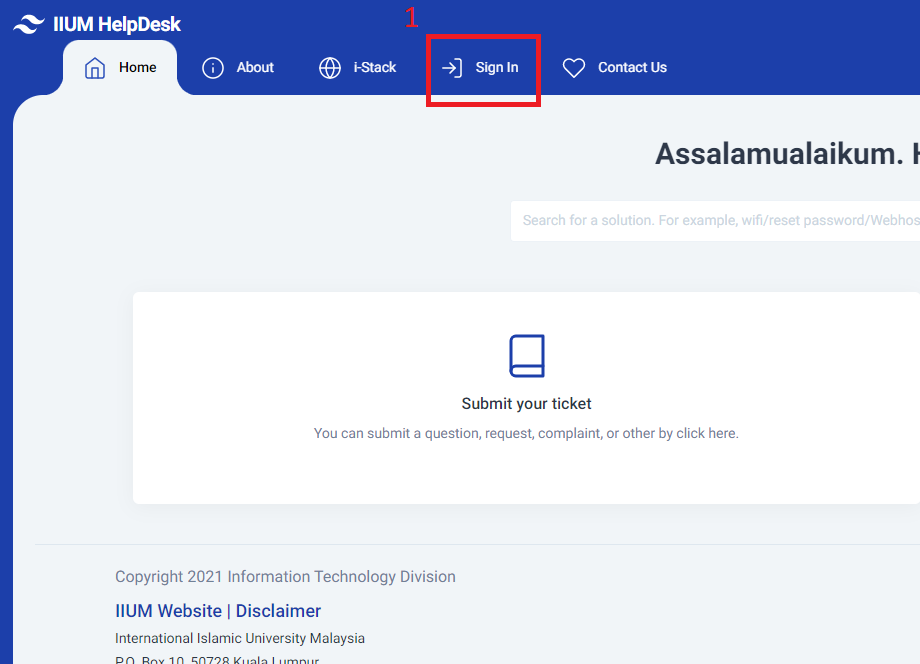Viewport: 920px width, 664px height.
Task: Open the Disclaimer footer link
Action: 278,611
